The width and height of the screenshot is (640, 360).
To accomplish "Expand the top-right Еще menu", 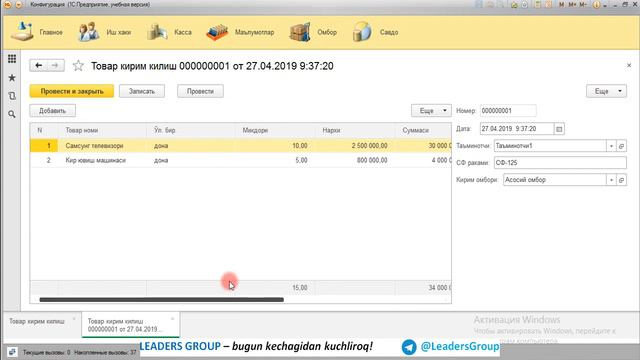I will click(x=606, y=91).
